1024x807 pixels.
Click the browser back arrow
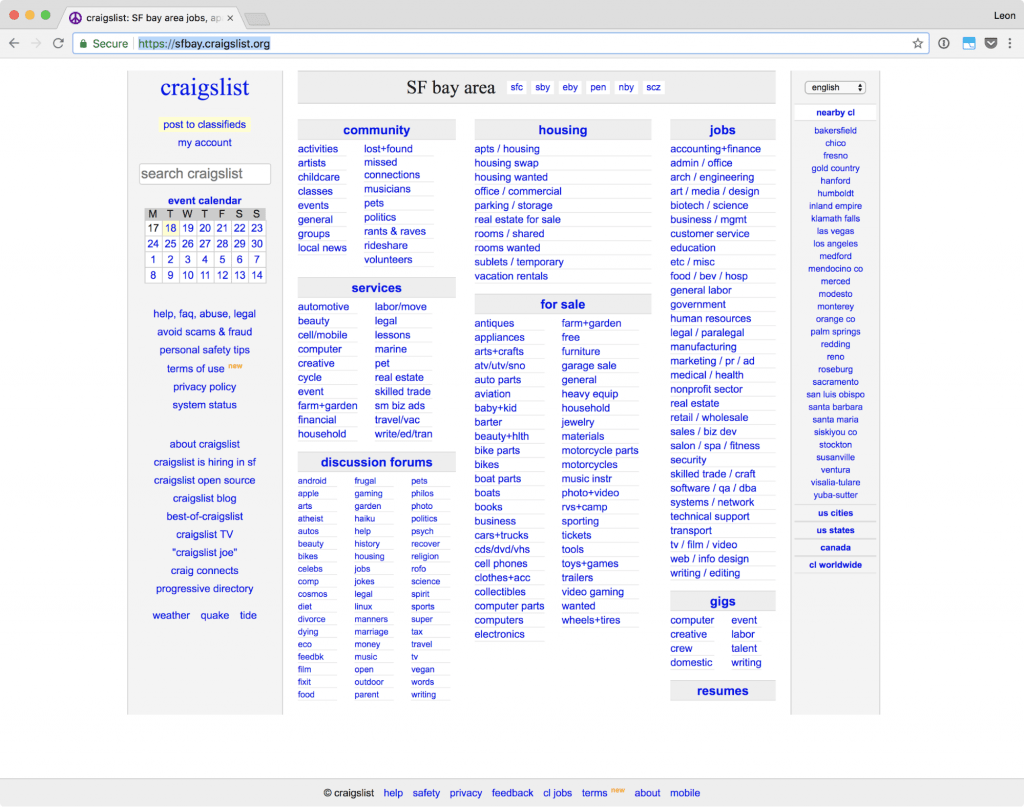[x=14, y=43]
